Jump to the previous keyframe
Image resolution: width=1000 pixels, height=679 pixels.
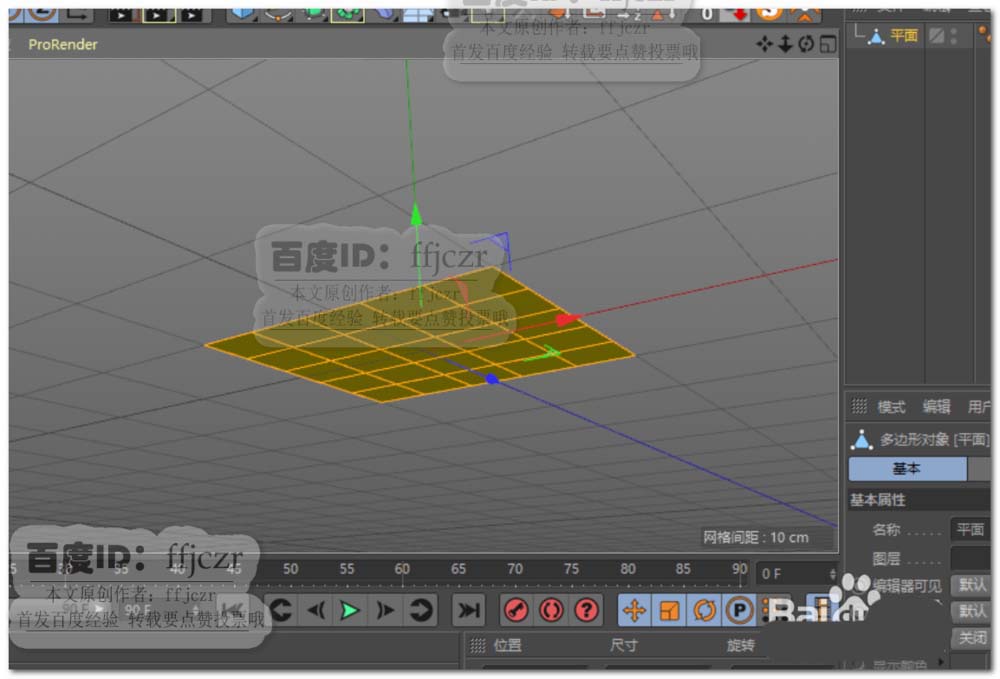click(x=281, y=611)
